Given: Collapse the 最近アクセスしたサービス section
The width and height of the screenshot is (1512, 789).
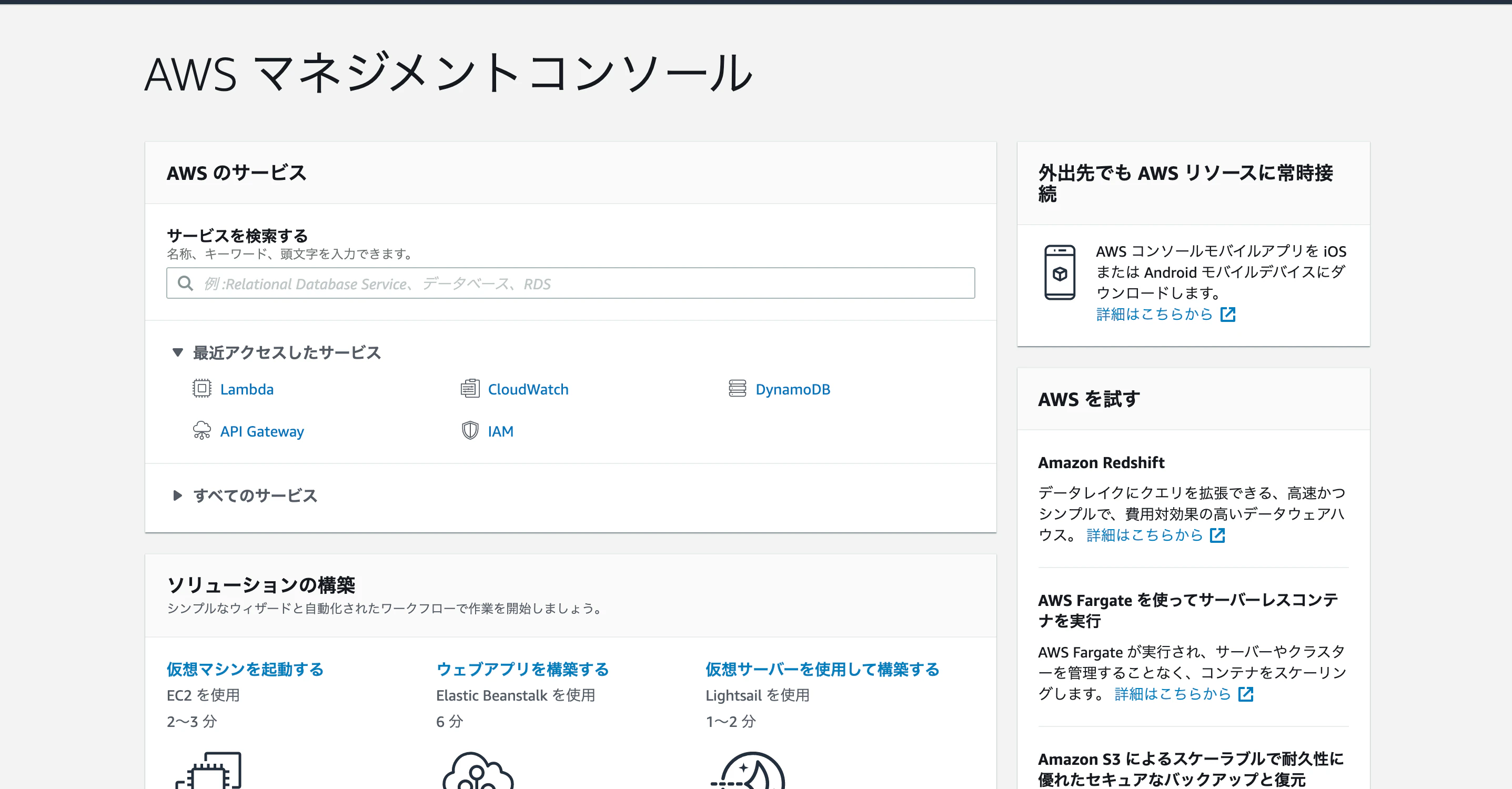Looking at the screenshot, I should point(177,352).
